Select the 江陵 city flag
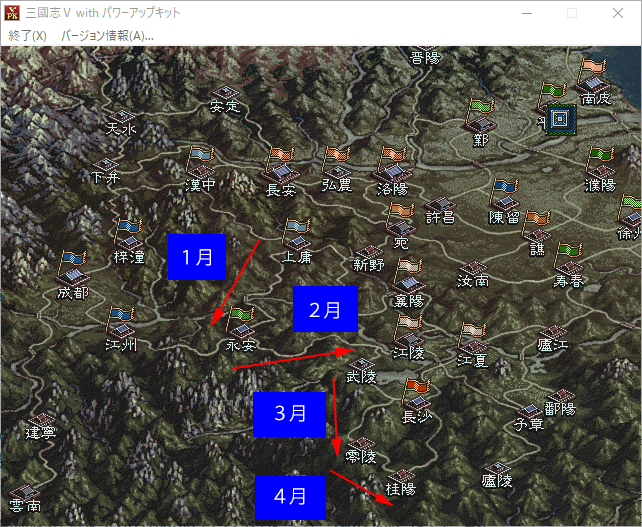 408,330
